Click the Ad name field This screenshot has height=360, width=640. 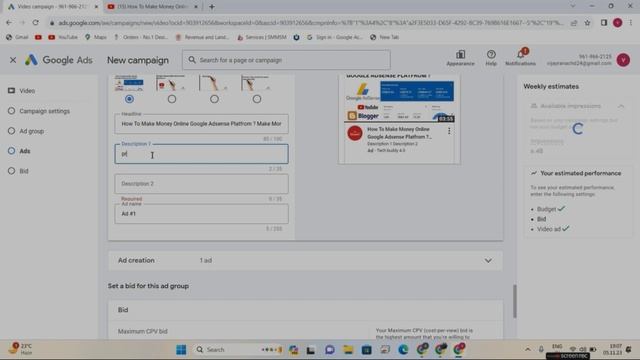pyautogui.click(x=202, y=214)
